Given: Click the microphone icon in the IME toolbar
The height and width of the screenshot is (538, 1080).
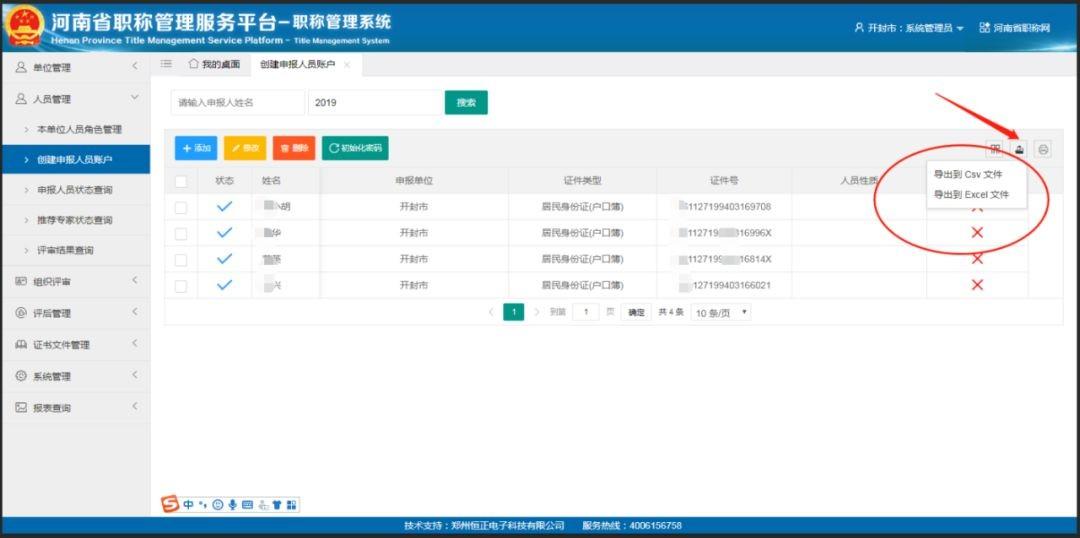Looking at the screenshot, I should point(233,505).
